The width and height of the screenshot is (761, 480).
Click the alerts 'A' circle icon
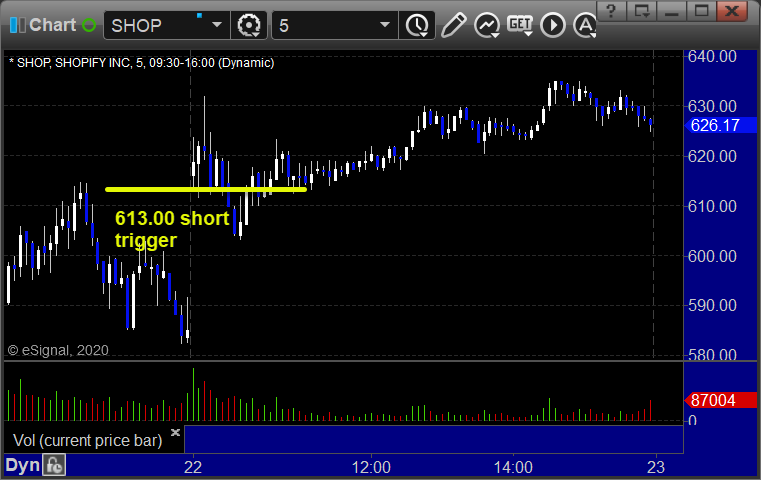[585, 25]
